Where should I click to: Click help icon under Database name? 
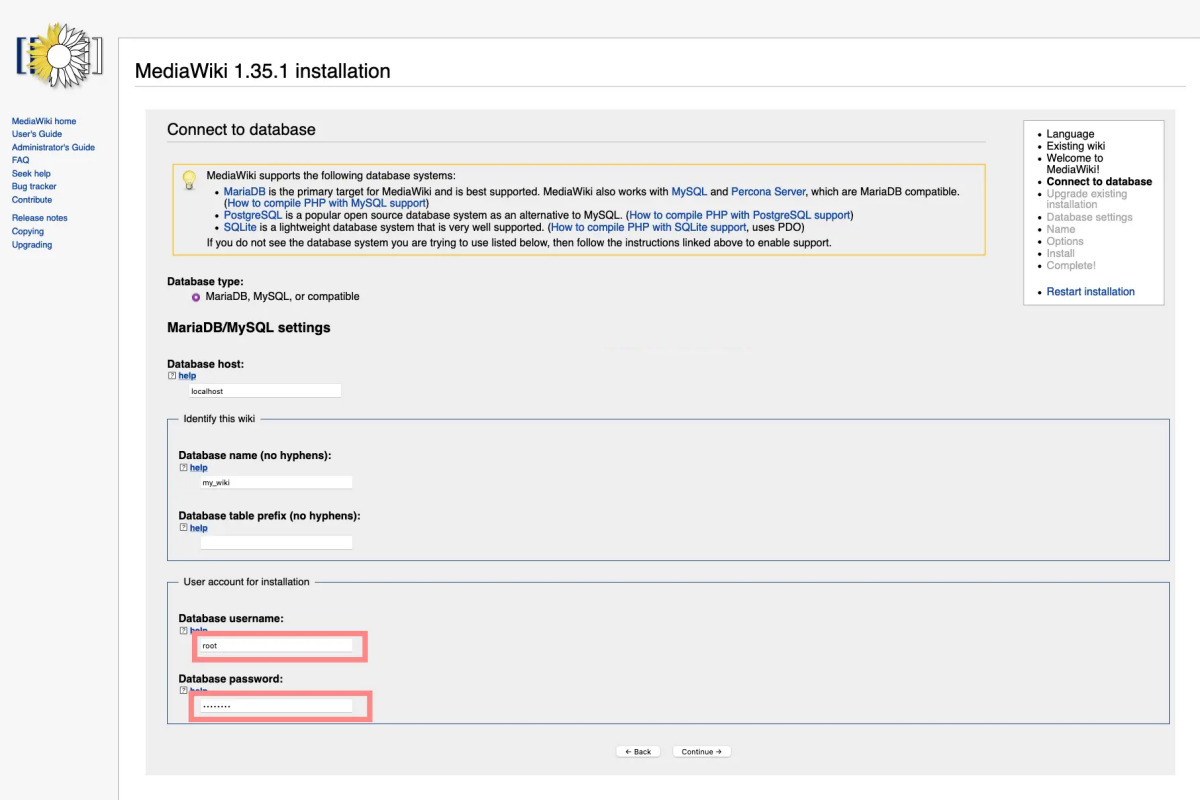point(183,467)
